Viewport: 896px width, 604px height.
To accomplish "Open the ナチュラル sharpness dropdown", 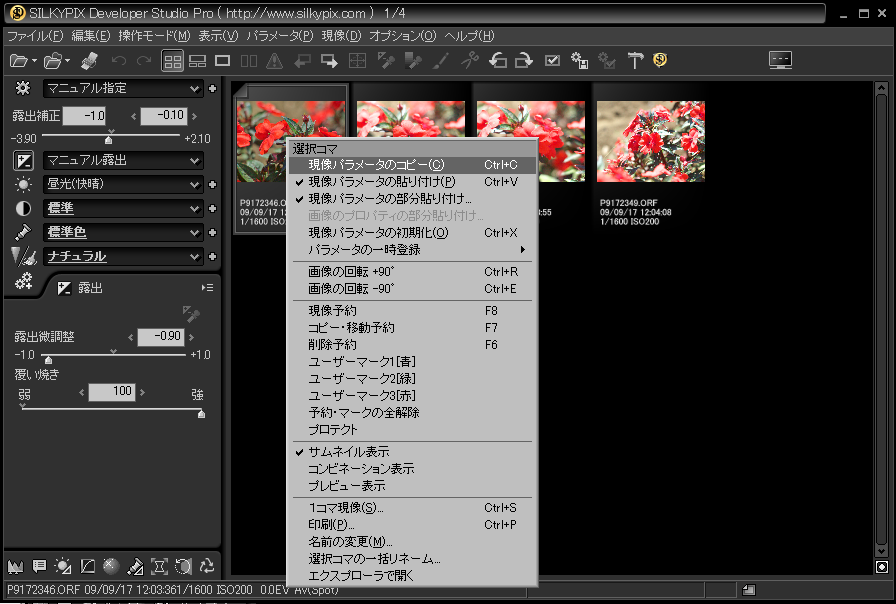I will [x=124, y=256].
